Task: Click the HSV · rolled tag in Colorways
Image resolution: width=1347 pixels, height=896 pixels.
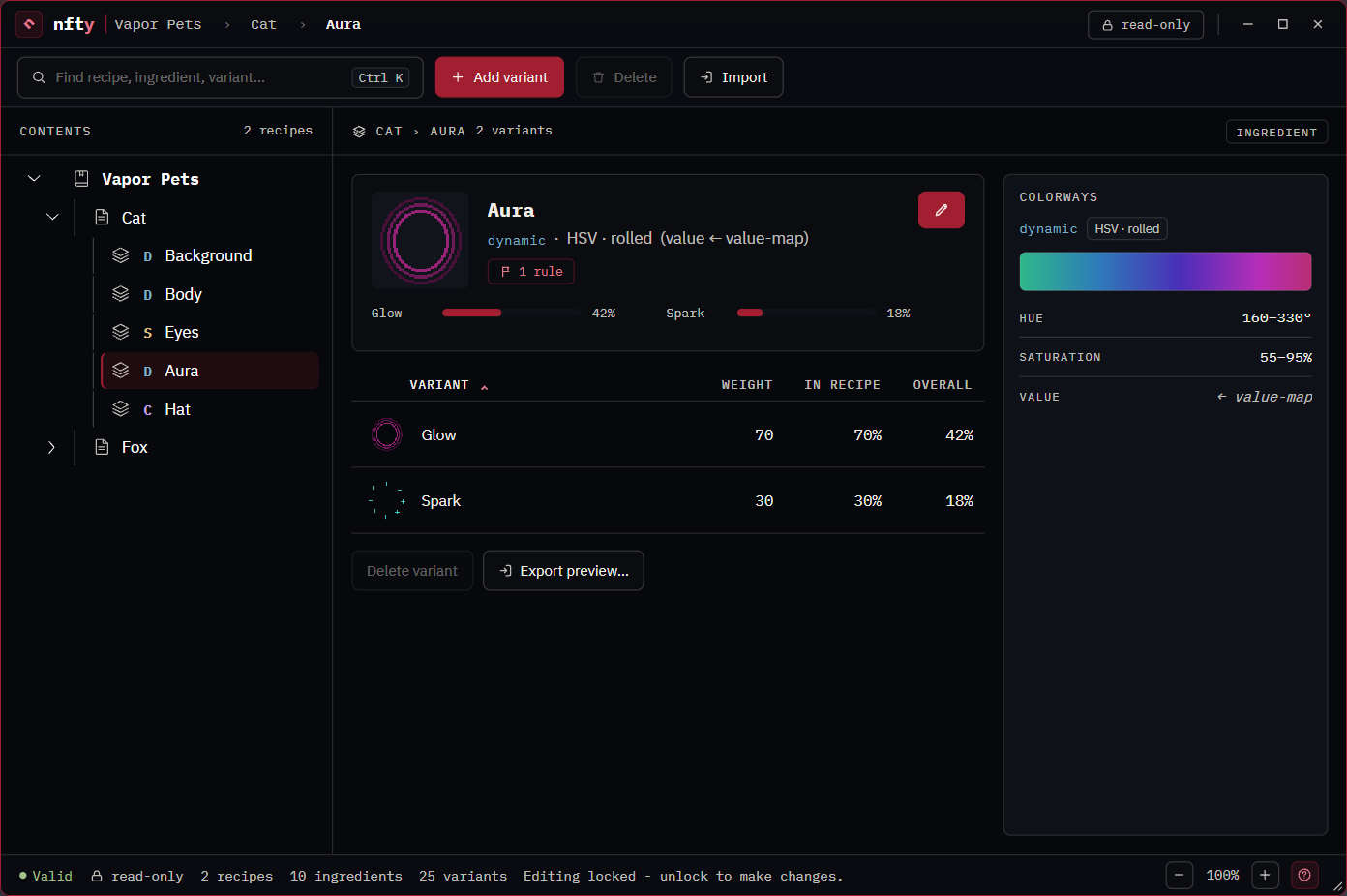Action: pos(1127,228)
